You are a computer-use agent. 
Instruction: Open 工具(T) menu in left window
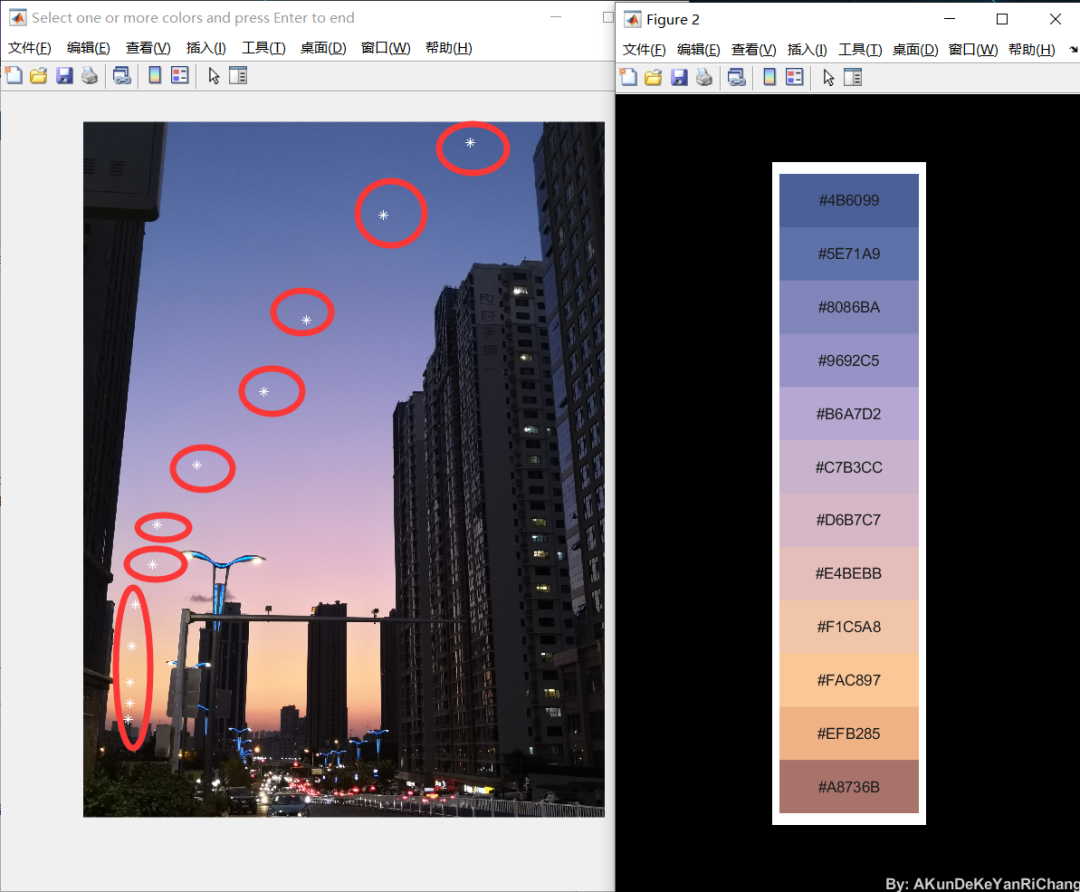[x=264, y=48]
